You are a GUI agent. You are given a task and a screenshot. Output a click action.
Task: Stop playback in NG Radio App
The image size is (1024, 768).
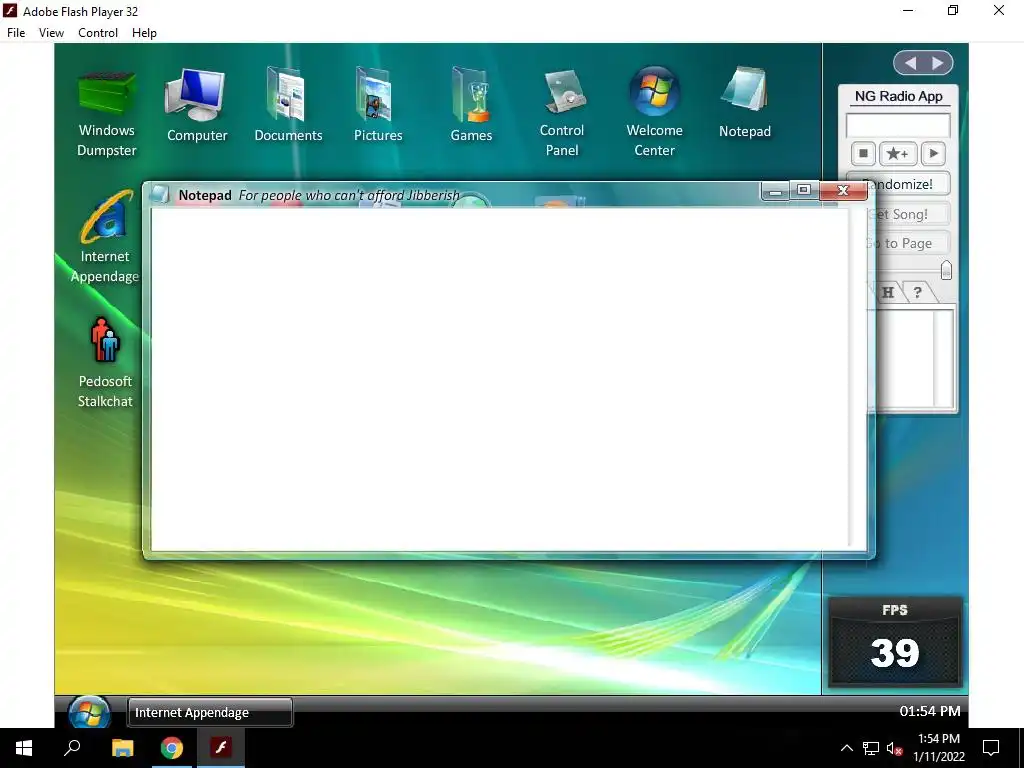point(863,153)
